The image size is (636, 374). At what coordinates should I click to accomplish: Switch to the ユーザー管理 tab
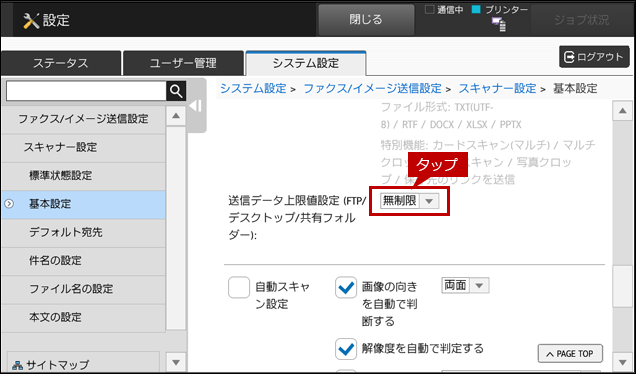coord(183,63)
